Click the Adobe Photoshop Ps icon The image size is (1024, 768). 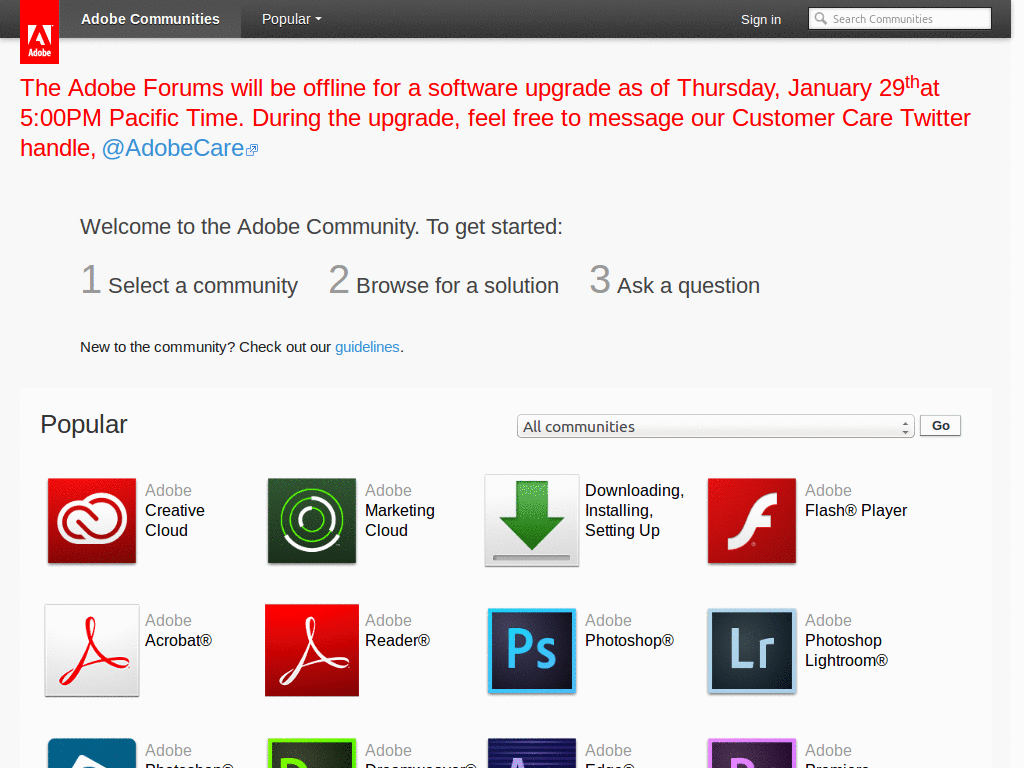(531, 650)
